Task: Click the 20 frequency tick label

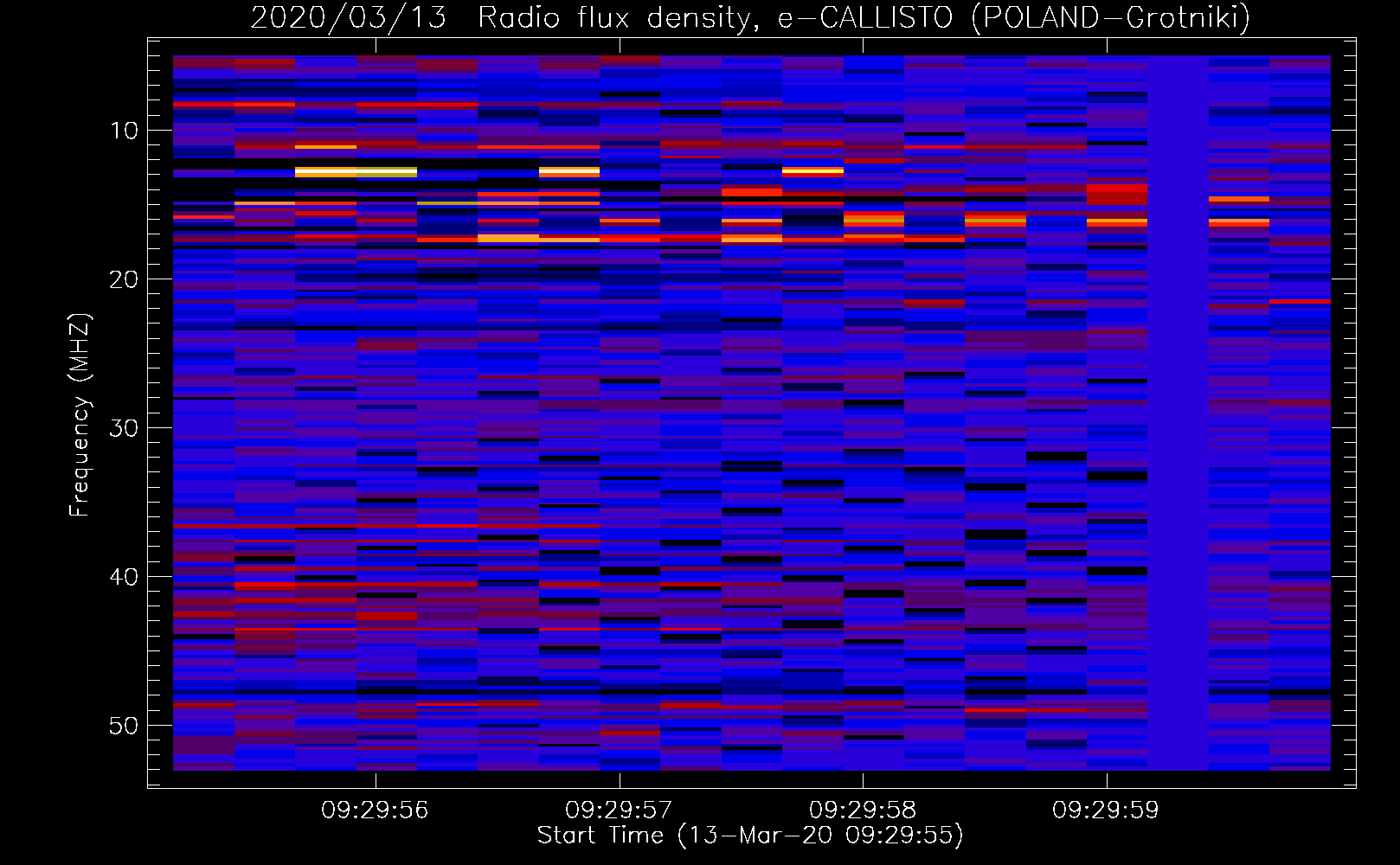Action: 124,279
